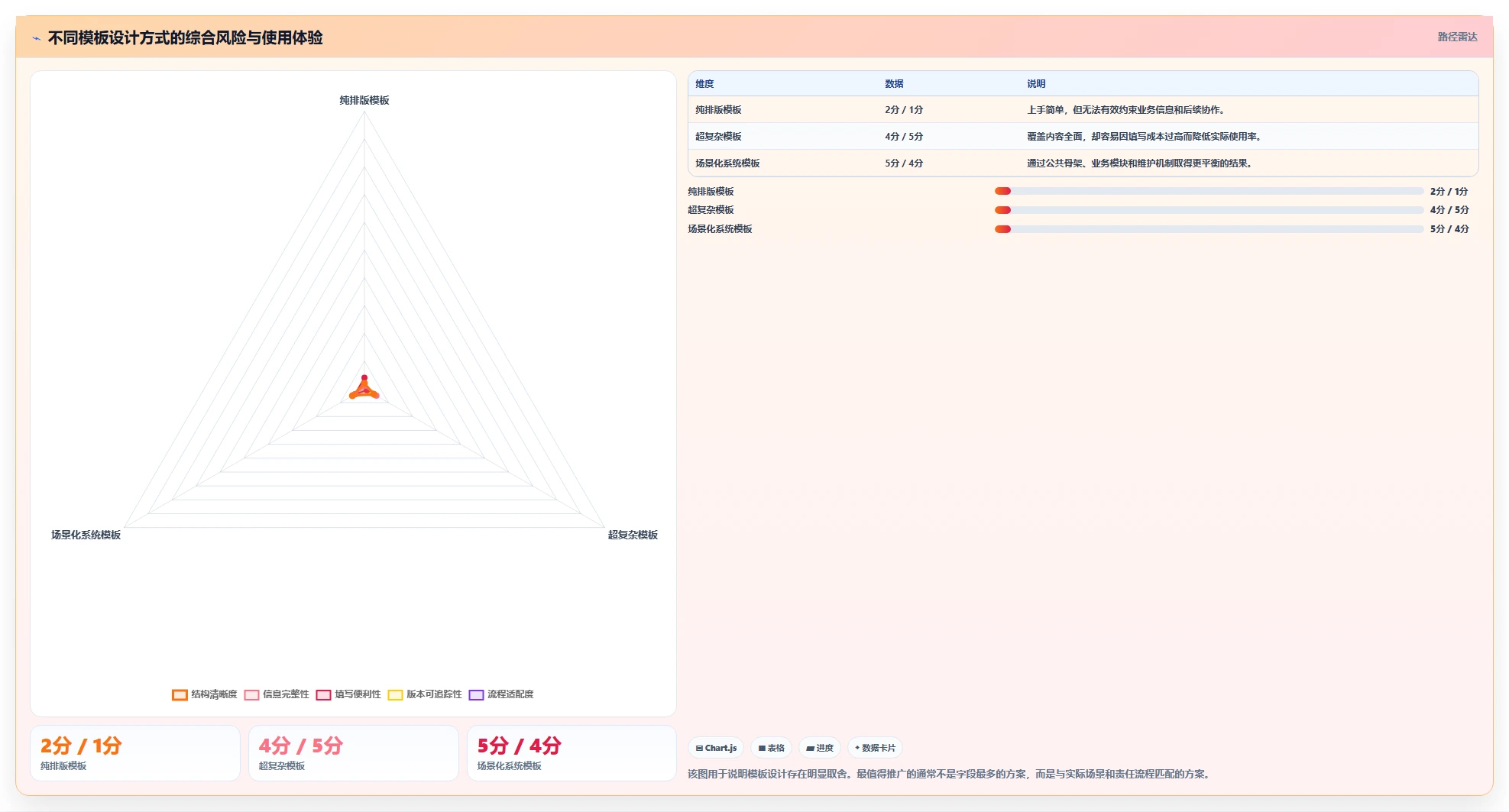The height and width of the screenshot is (812, 1509).
Task: Click the 场景化系统模板 table row name
Action: tap(727, 163)
